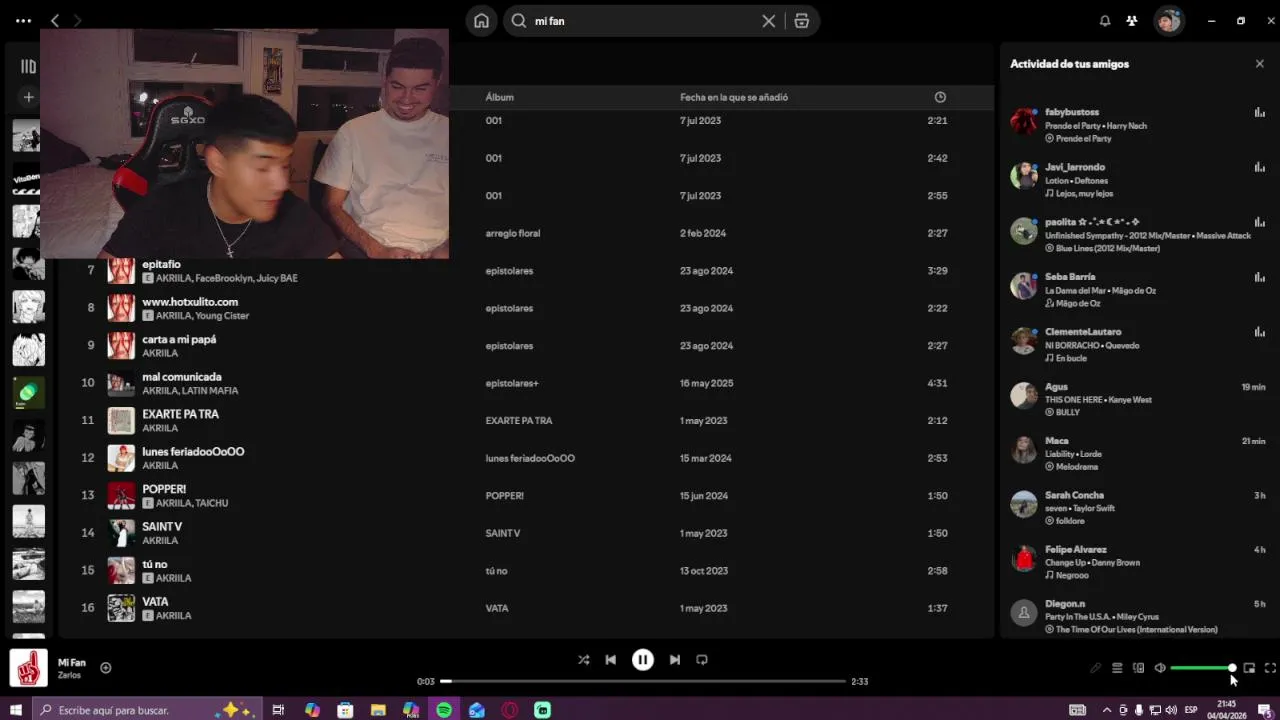Open Maca's Melodrama album link
This screenshot has width=1280, height=720.
click(1077, 467)
